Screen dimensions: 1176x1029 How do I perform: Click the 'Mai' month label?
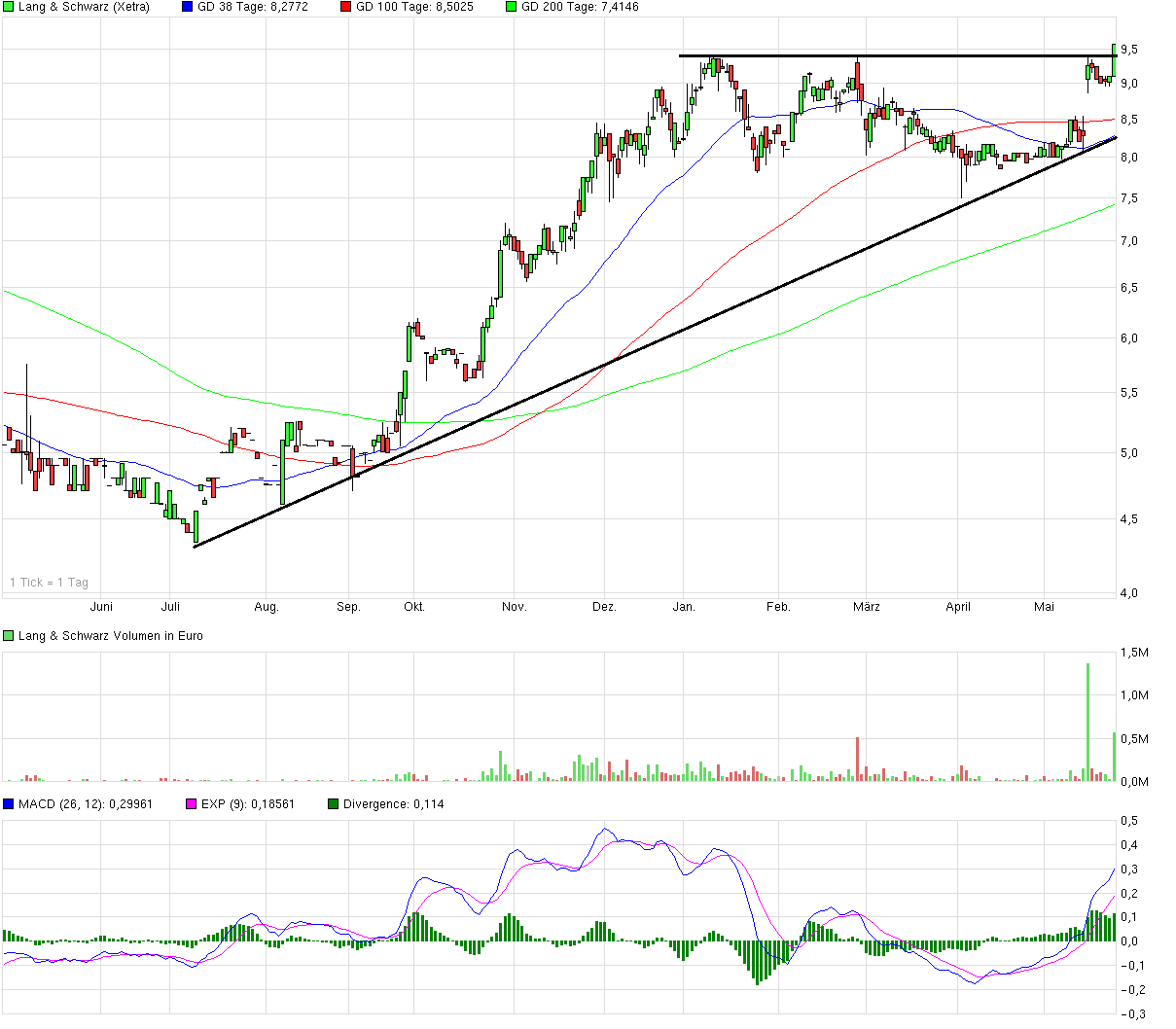(1044, 607)
